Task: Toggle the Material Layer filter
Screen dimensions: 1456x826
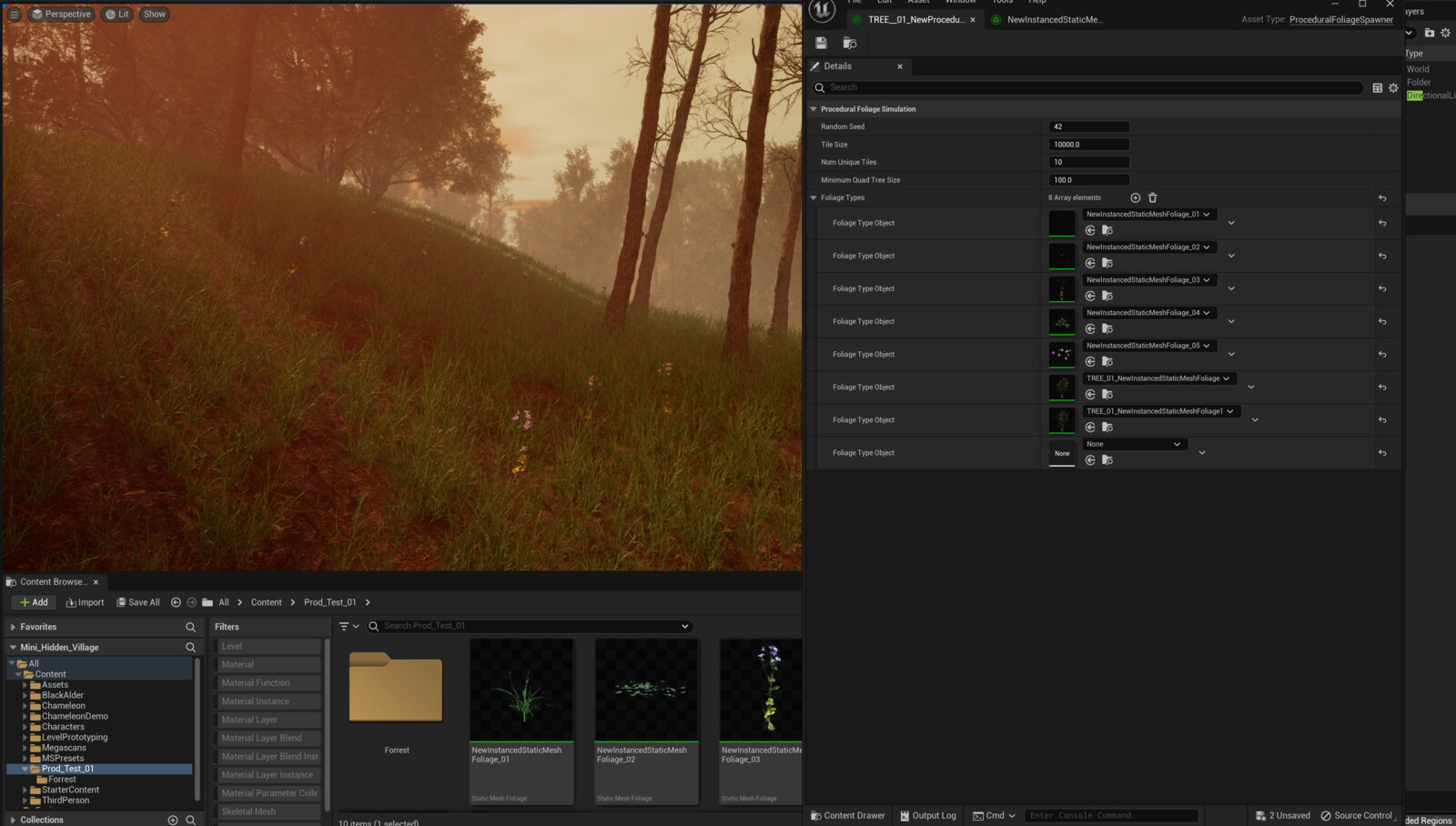Action: (268, 720)
